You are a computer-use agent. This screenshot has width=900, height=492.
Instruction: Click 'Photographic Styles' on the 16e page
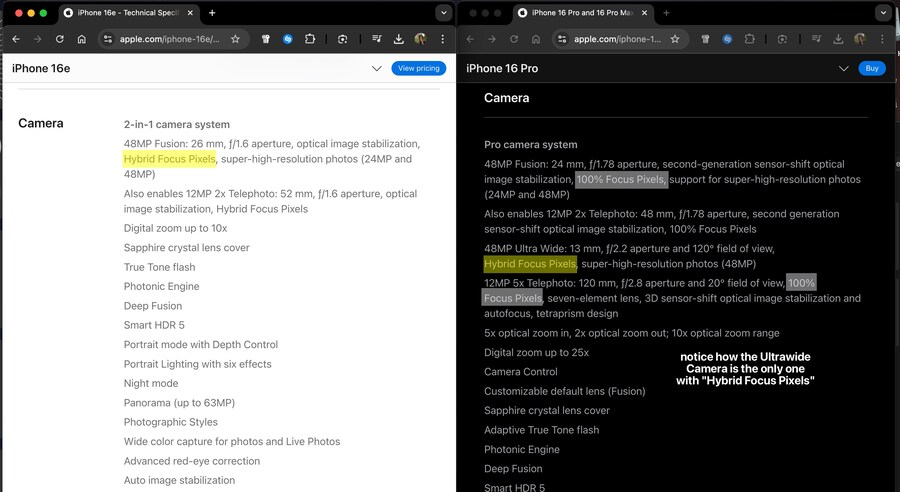point(170,422)
